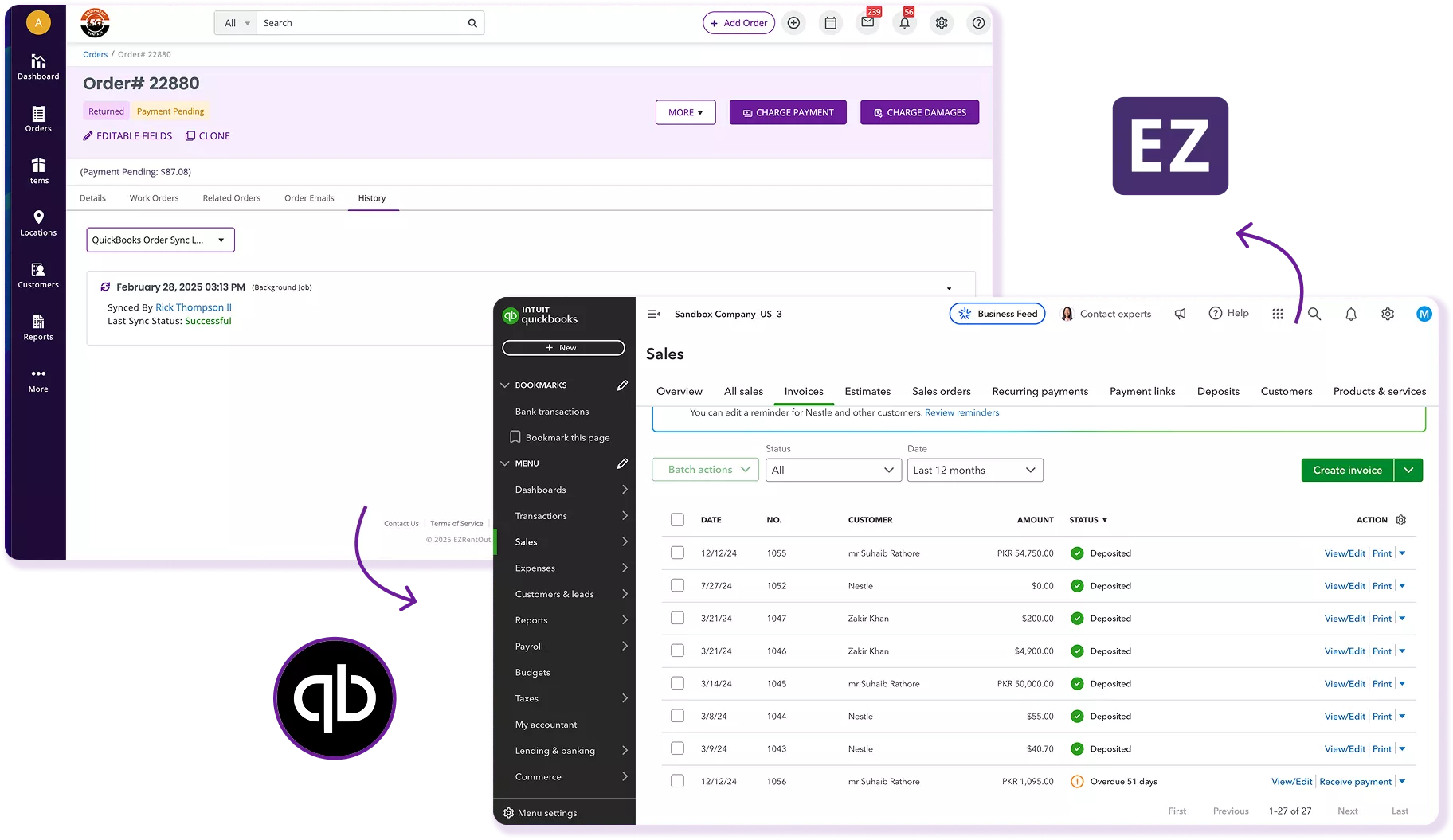This screenshot has height=840, width=1453.
Task: Check the box for invoice 1044
Action: tap(677, 716)
